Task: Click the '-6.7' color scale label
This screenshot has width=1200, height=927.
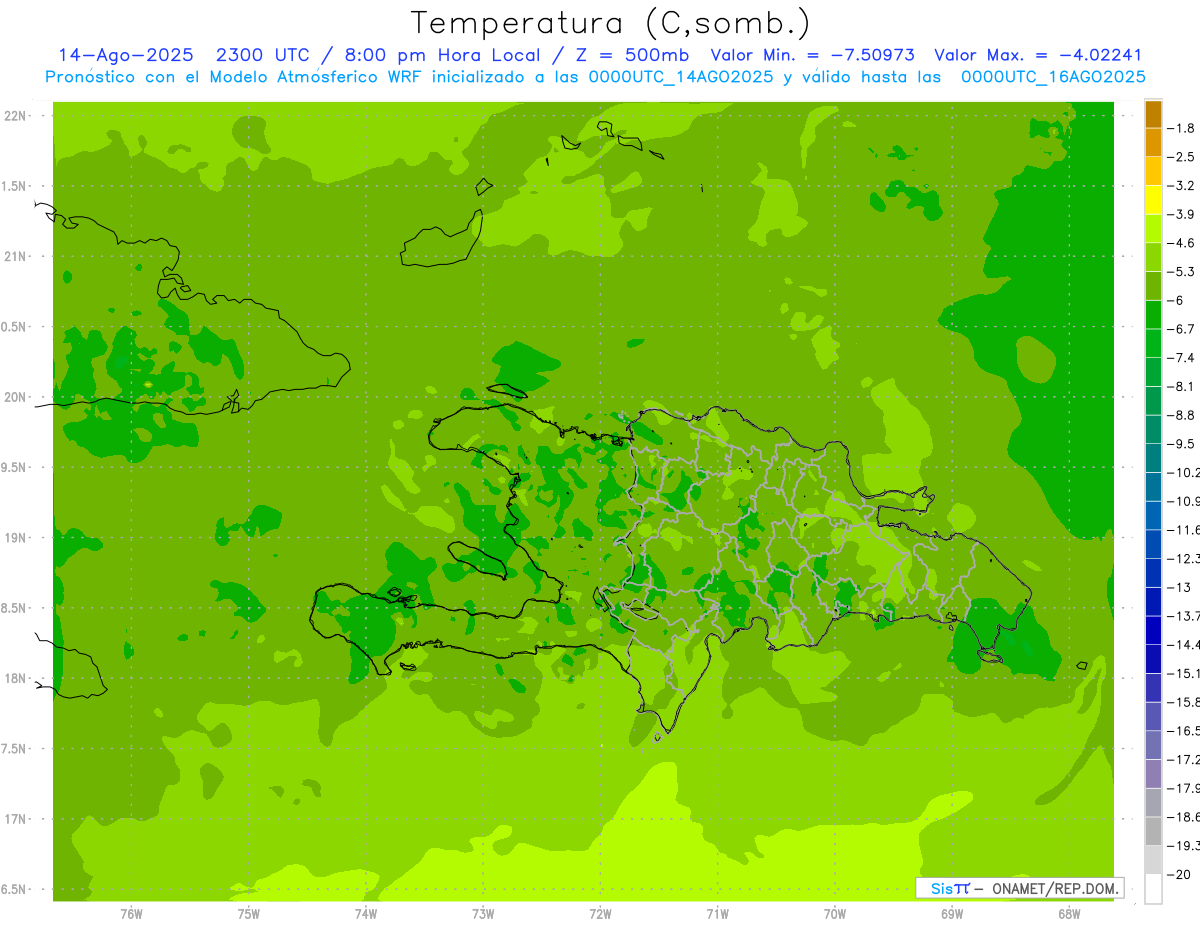Action: [x=1182, y=329]
